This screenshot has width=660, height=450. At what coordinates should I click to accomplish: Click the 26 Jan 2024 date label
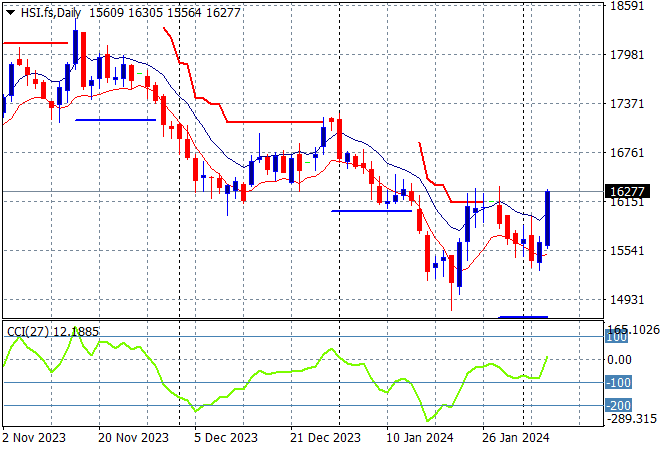pyautogui.click(x=516, y=437)
